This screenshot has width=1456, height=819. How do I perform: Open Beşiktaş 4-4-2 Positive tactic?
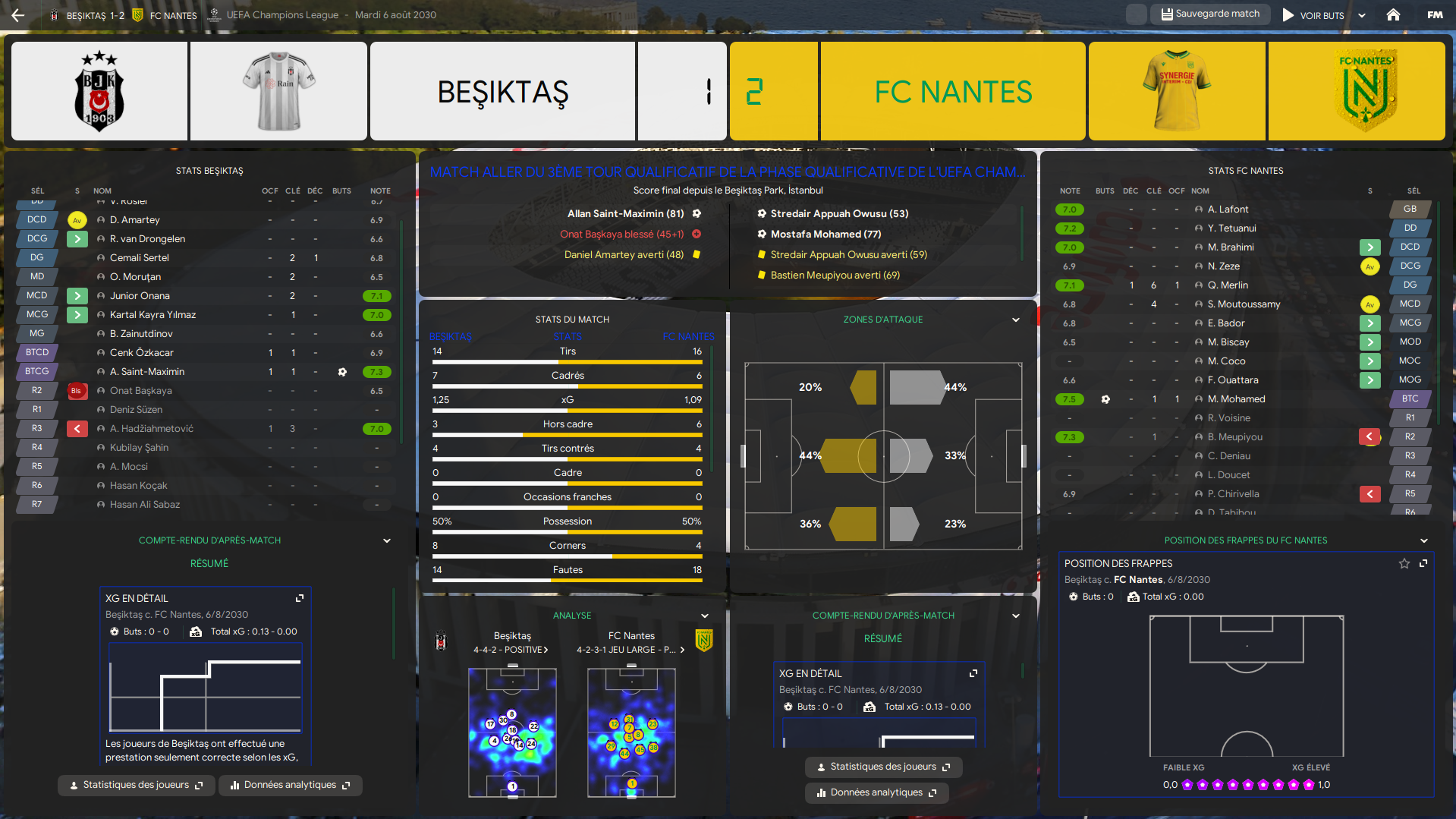(511, 650)
